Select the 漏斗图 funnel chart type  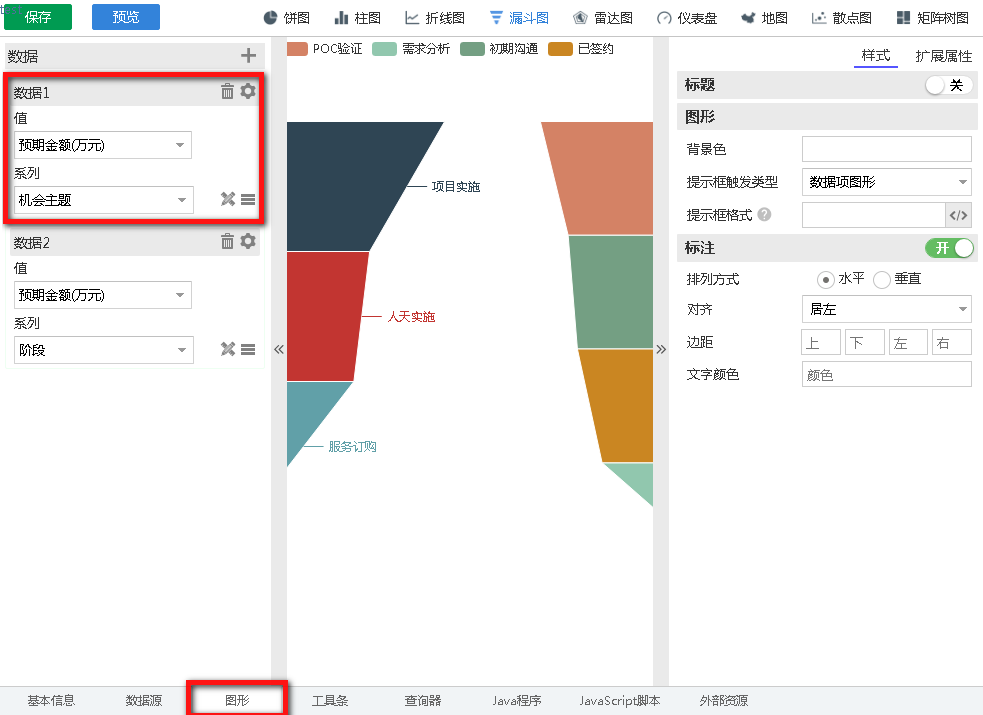click(x=518, y=18)
